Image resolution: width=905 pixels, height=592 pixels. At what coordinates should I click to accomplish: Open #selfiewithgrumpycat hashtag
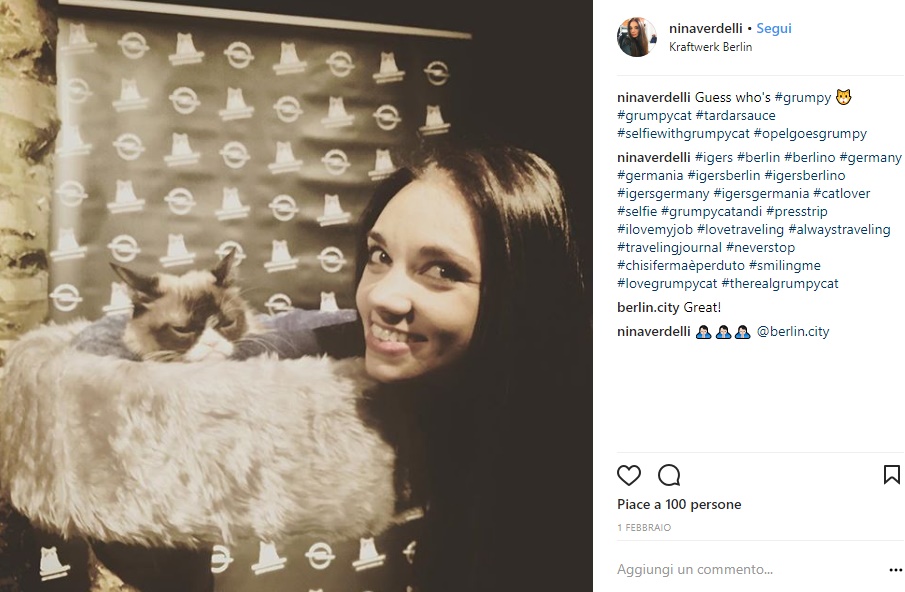pyautogui.click(x=683, y=133)
